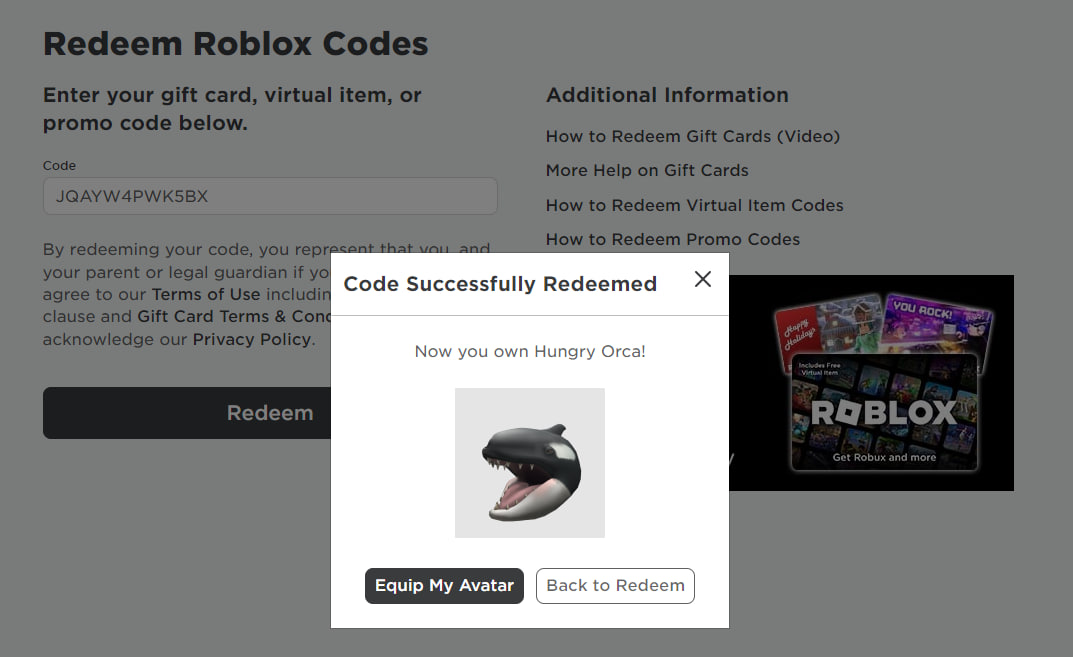Image resolution: width=1073 pixels, height=657 pixels.
Task: Open the Terms of Use link
Action: click(x=206, y=295)
